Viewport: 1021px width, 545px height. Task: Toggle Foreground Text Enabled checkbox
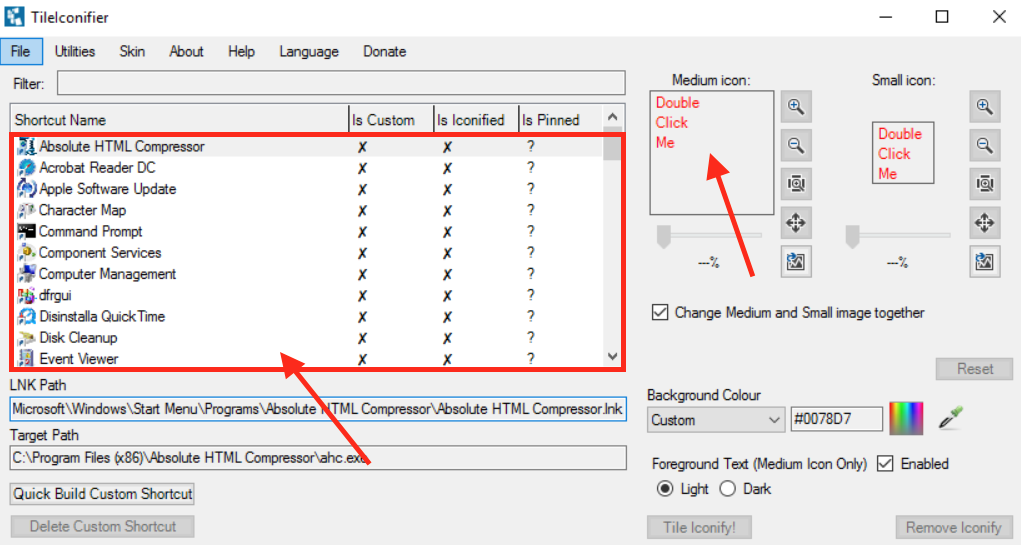coord(885,464)
